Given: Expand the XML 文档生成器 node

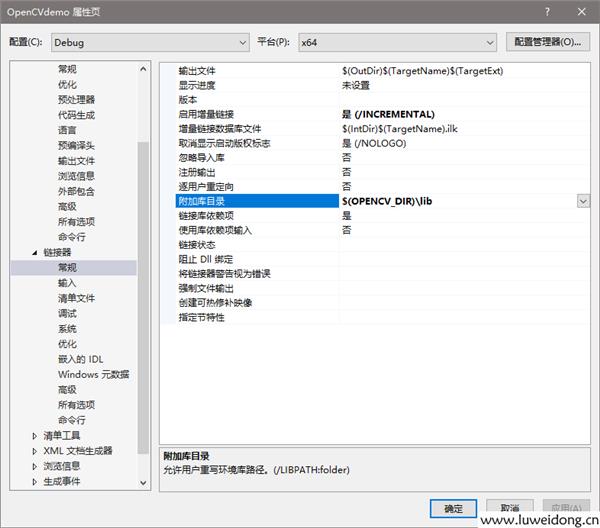Looking at the screenshot, I should click(x=36, y=451).
